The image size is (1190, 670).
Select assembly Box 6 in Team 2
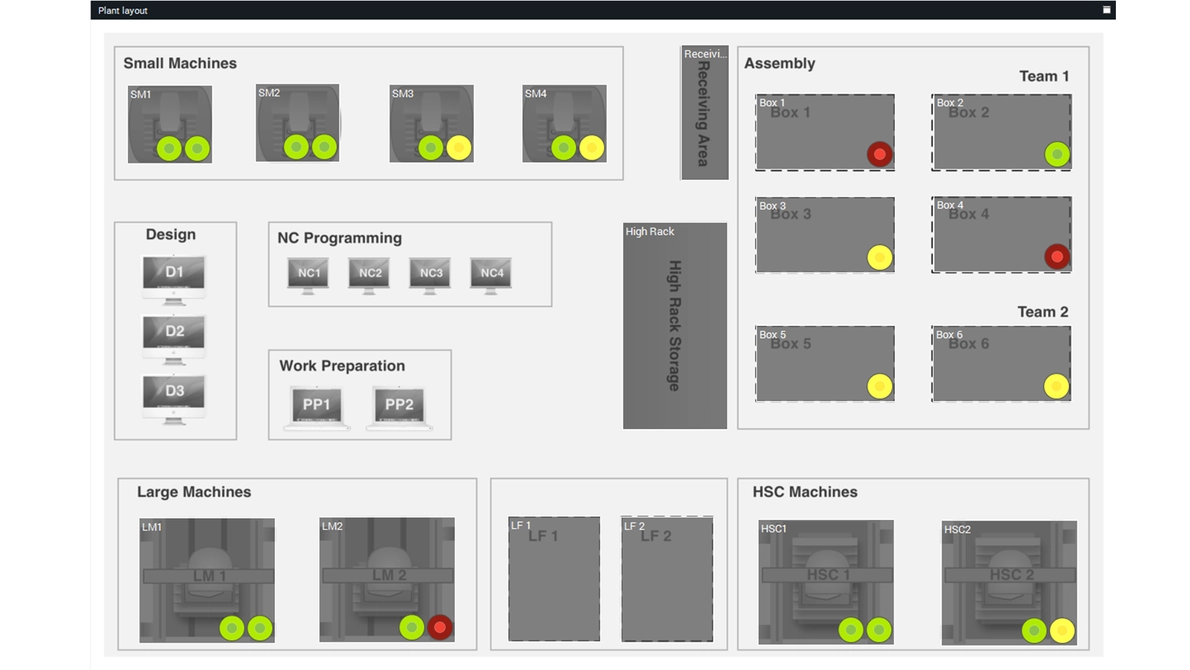(x=1002, y=363)
